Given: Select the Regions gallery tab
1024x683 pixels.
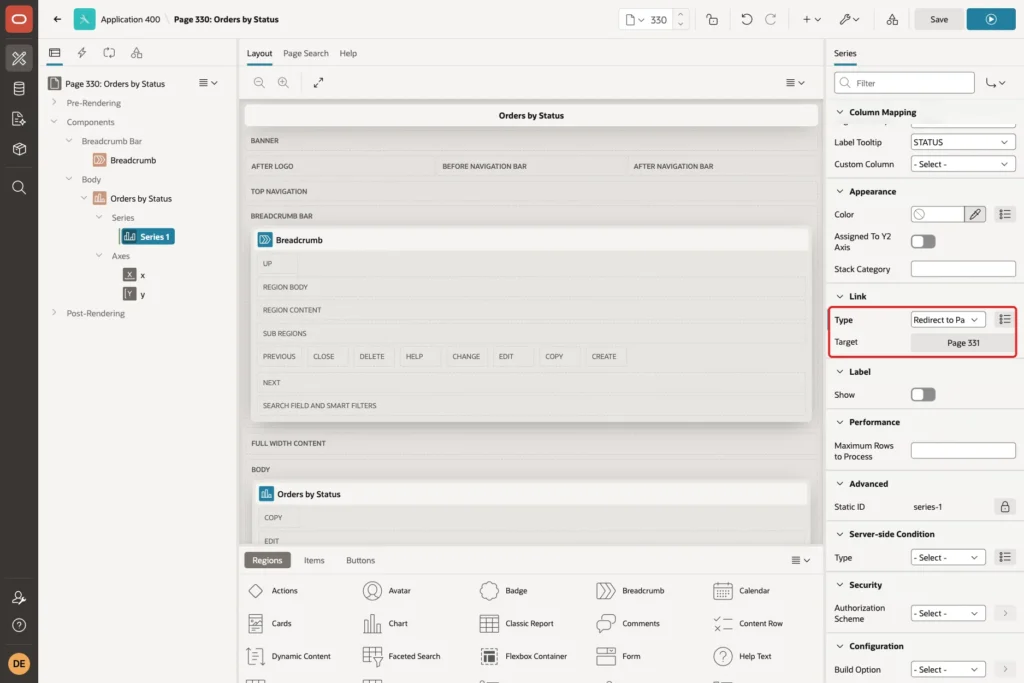Looking at the screenshot, I should point(267,560).
